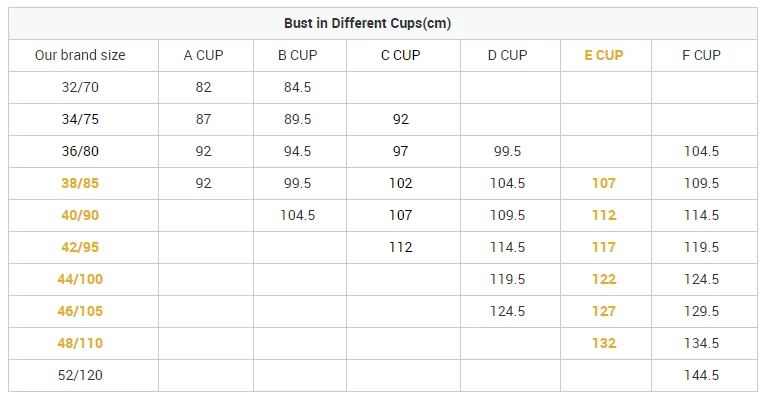The width and height of the screenshot is (765, 399).
Task: Click the 52/120 size row label
Action: click(x=80, y=375)
